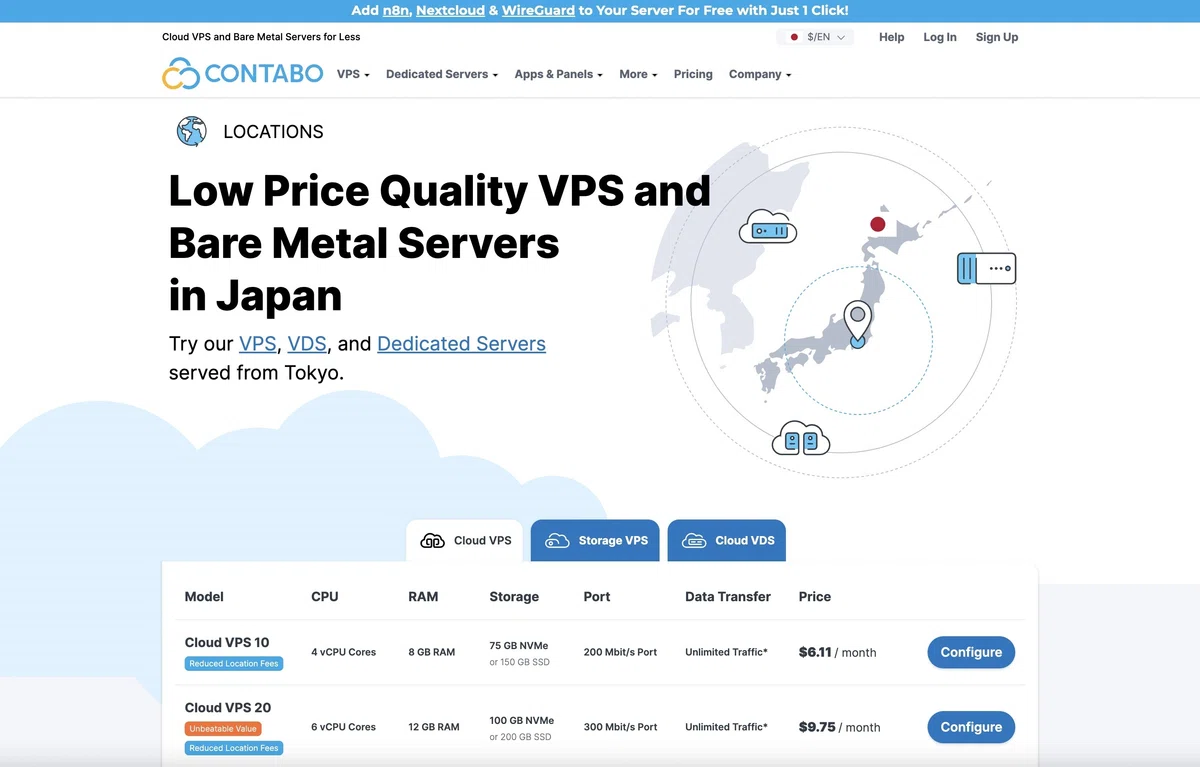Click the 4 vCPU Cores cell
Image resolution: width=1200 pixels, height=767 pixels.
[x=343, y=652]
